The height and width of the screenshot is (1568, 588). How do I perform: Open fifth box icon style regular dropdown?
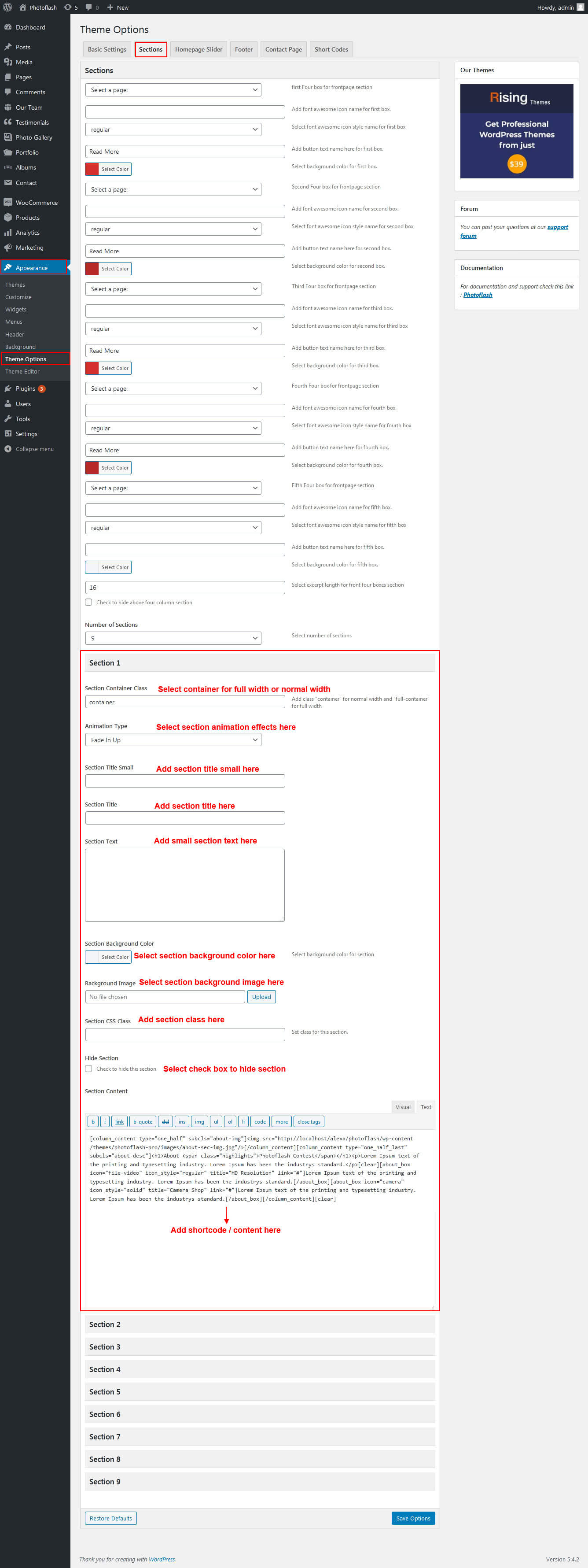173,528
